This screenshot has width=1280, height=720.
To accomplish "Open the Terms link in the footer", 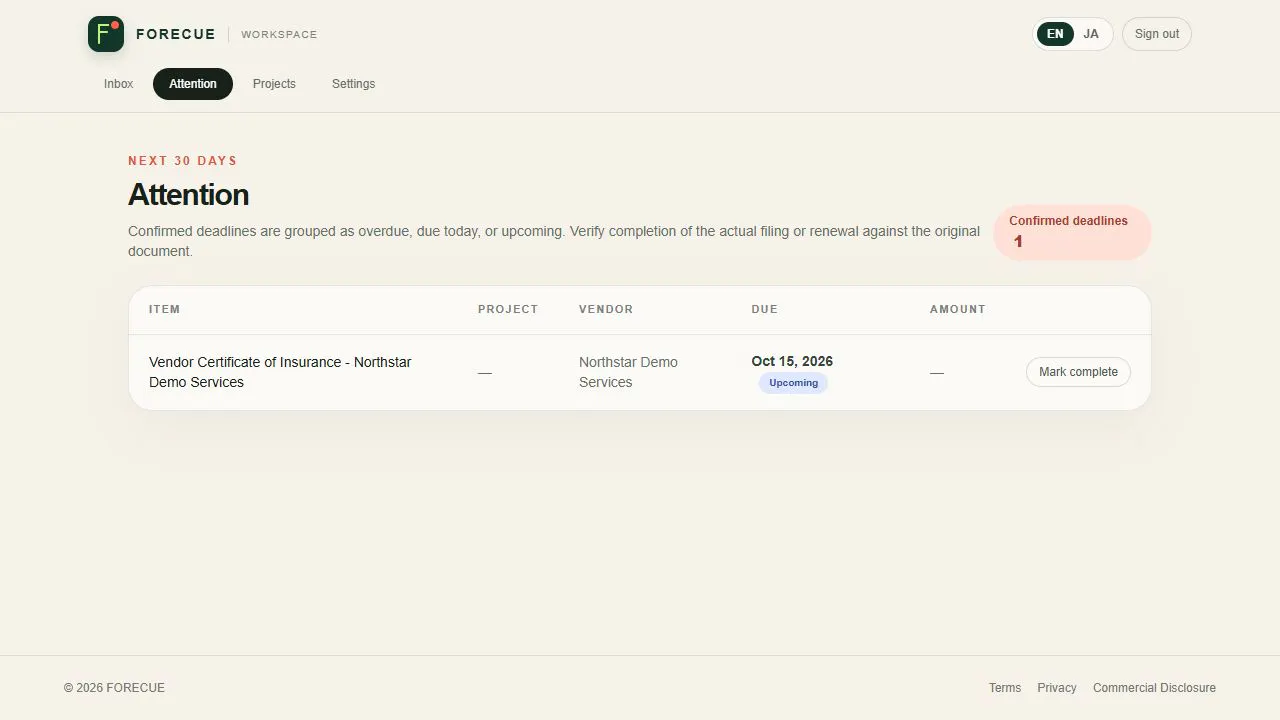I will [x=1005, y=688].
